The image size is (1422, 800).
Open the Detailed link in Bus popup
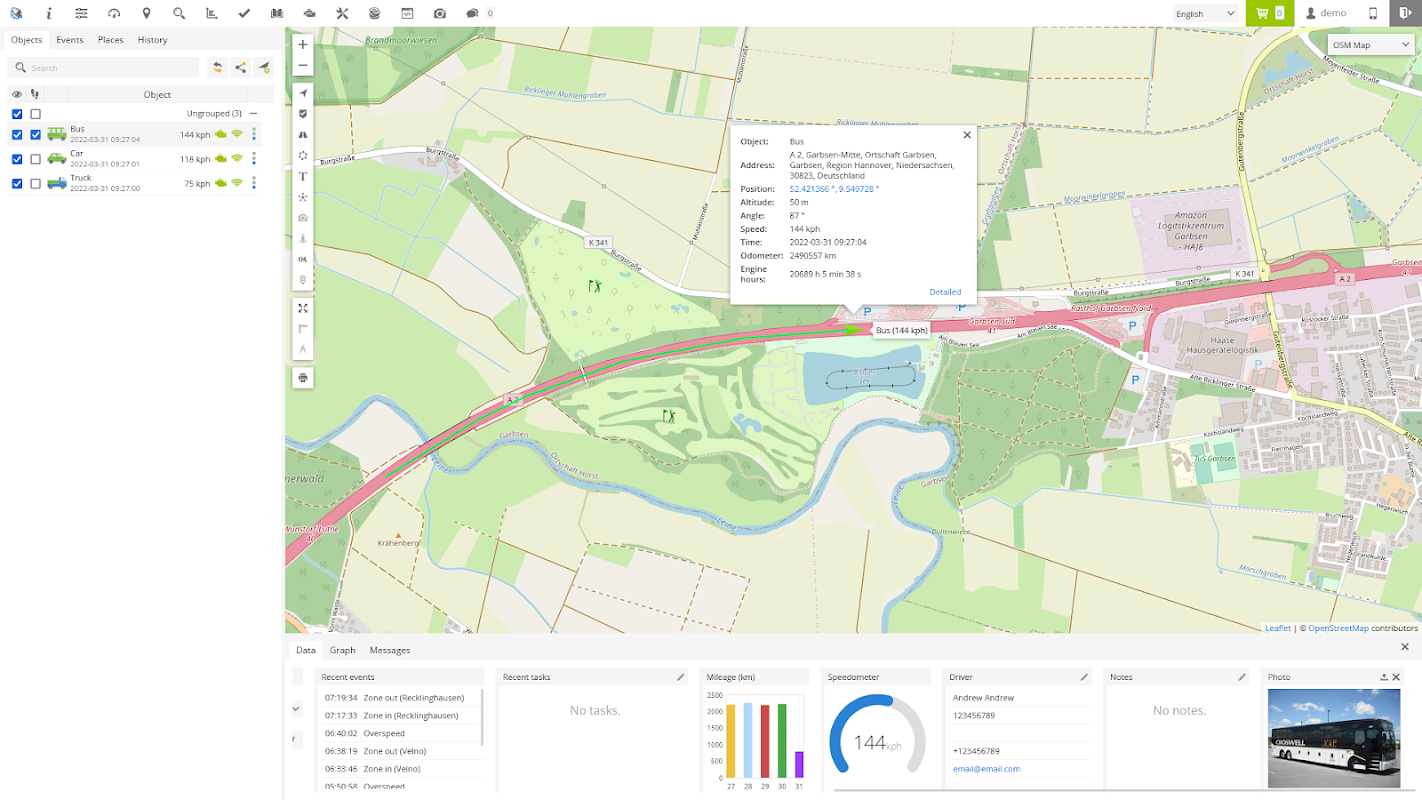[945, 292]
